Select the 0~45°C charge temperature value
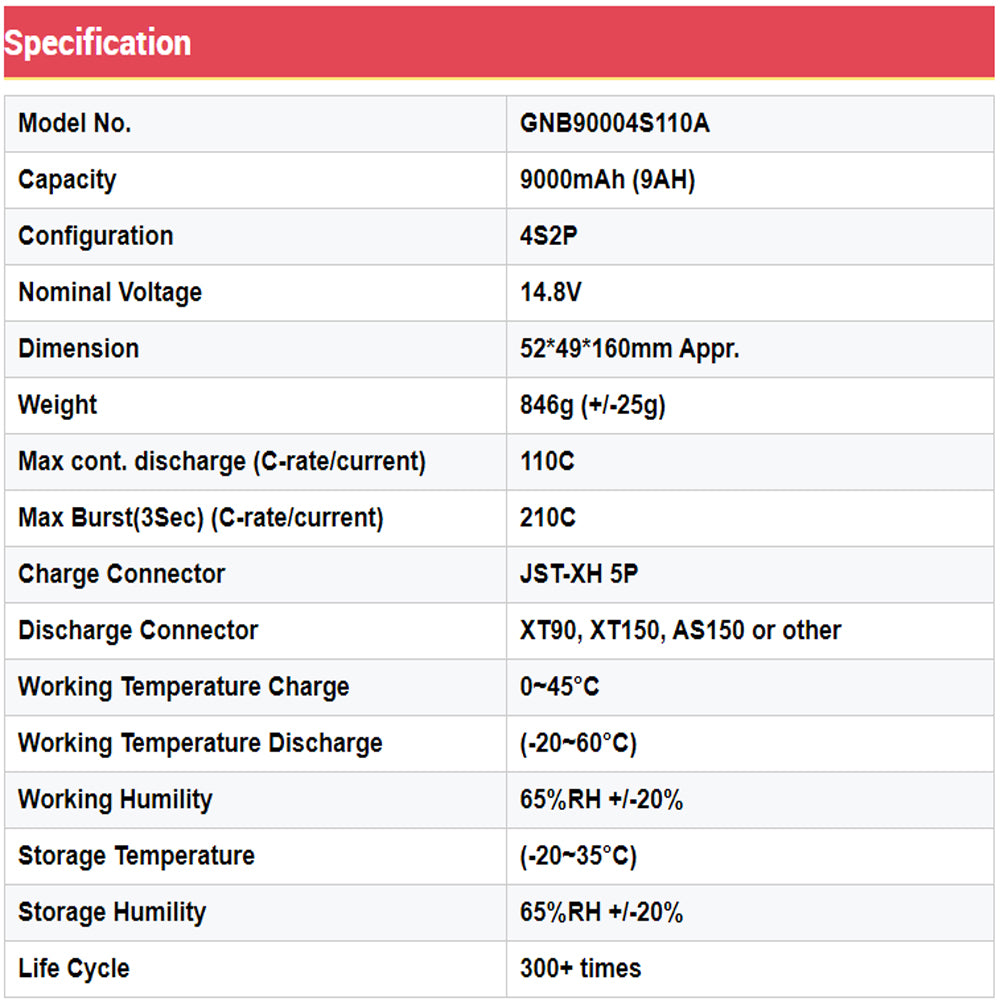 pos(559,687)
